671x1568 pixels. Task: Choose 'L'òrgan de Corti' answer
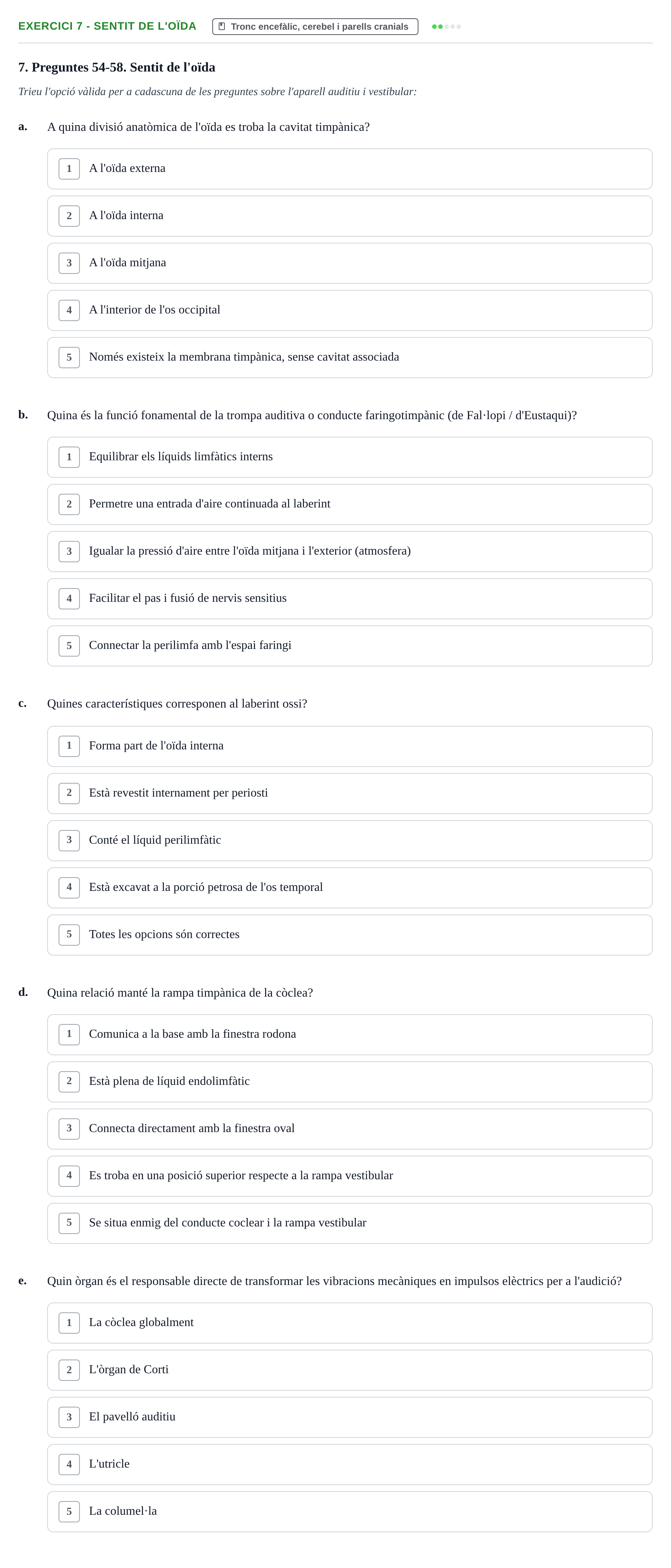pos(350,1370)
